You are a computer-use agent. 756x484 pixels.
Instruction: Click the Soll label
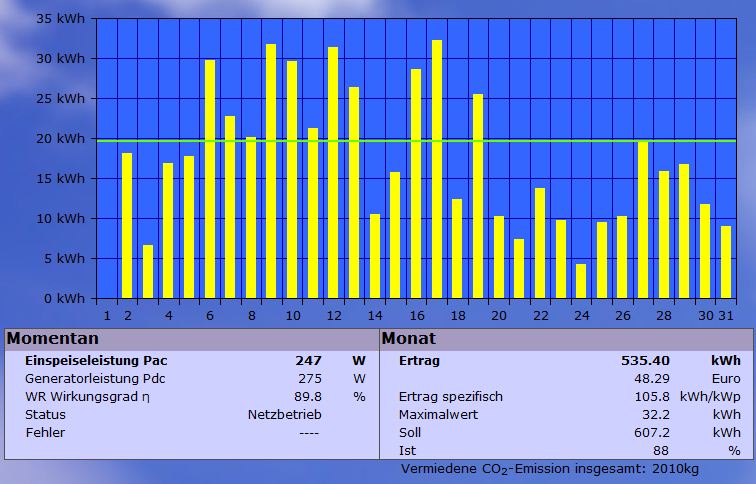pos(410,432)
